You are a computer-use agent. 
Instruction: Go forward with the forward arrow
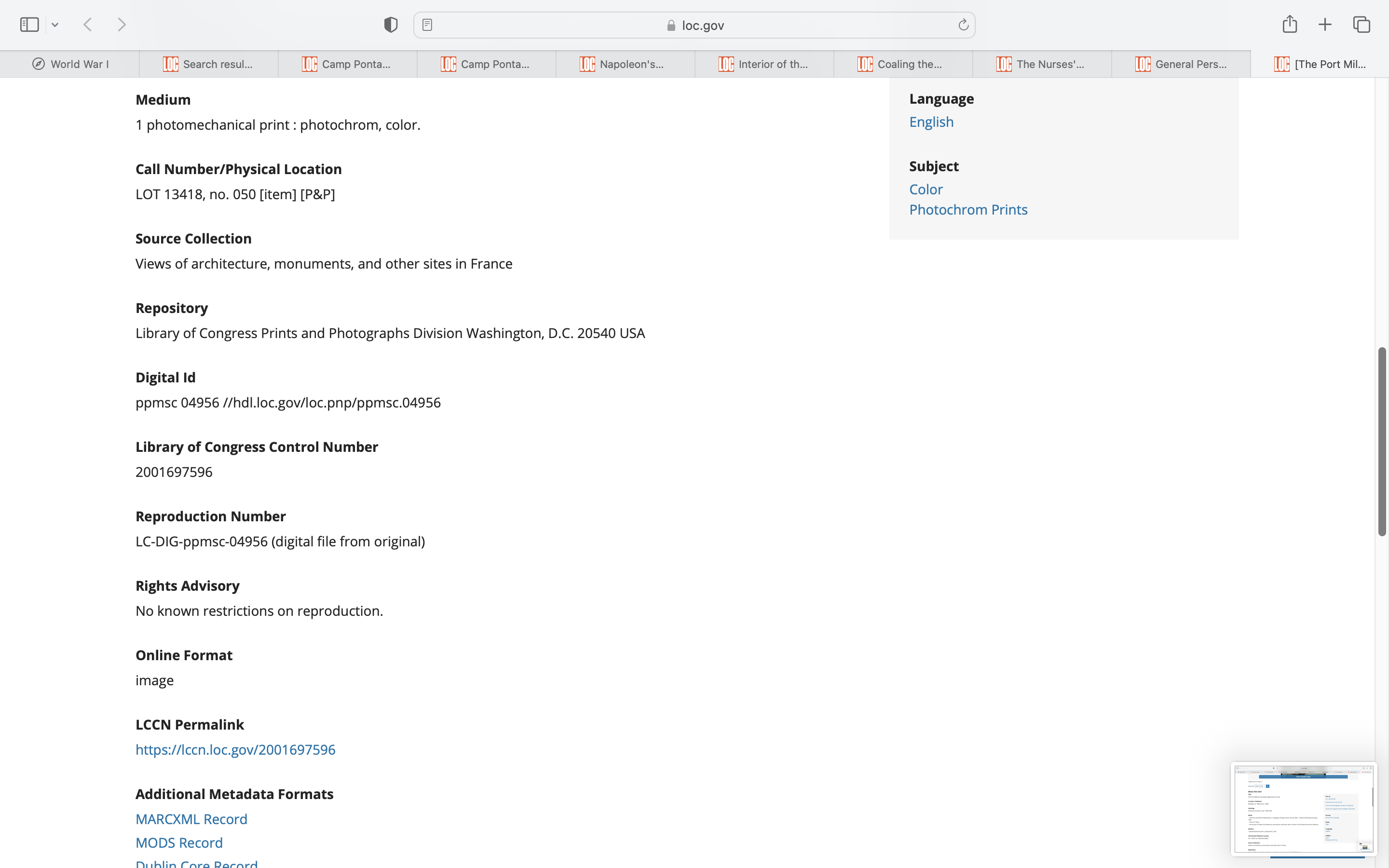(122, 25)
